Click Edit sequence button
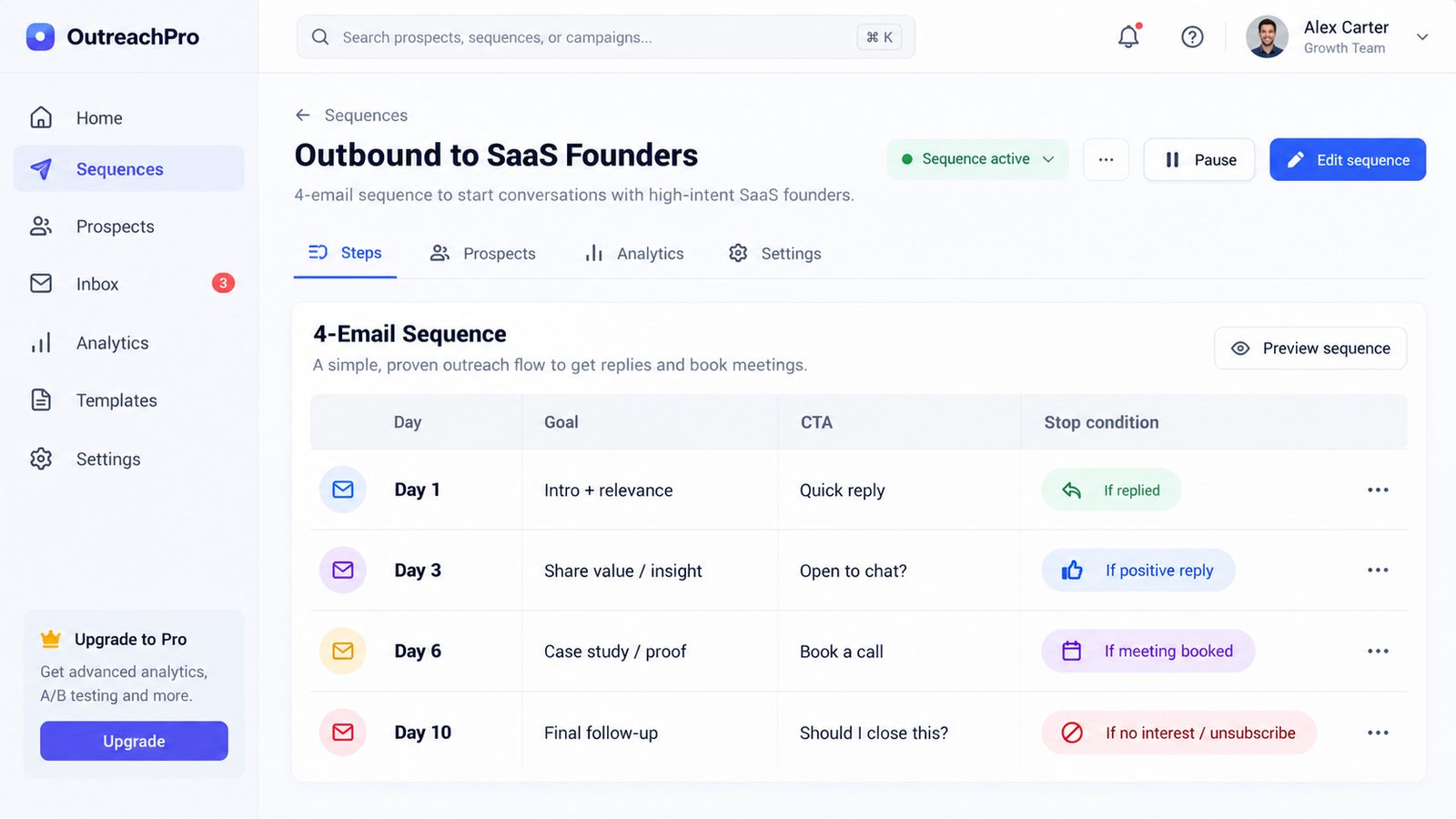1456x819 pixels. click(x=1348, y=160)
